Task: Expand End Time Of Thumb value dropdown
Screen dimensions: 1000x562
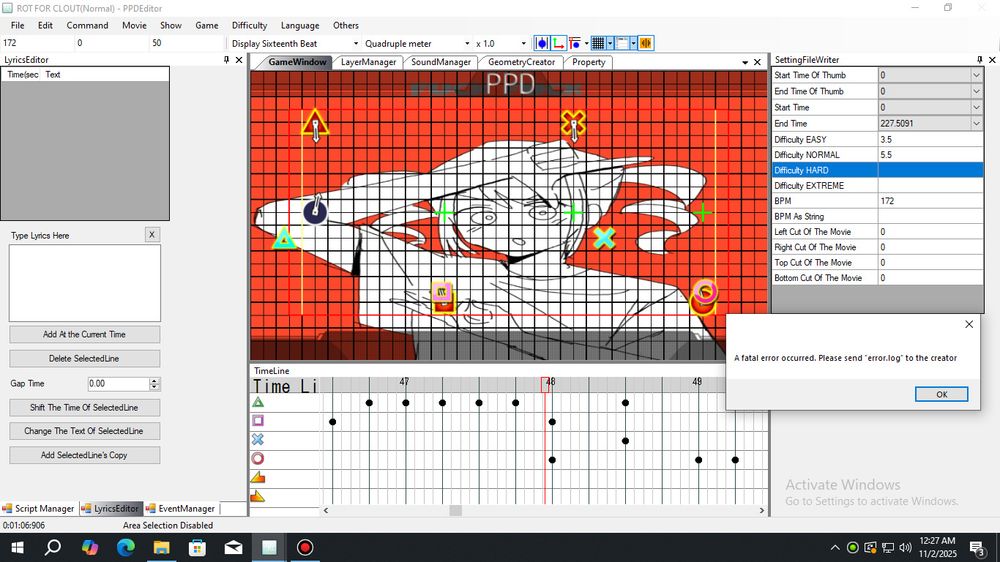Action: 976,91
